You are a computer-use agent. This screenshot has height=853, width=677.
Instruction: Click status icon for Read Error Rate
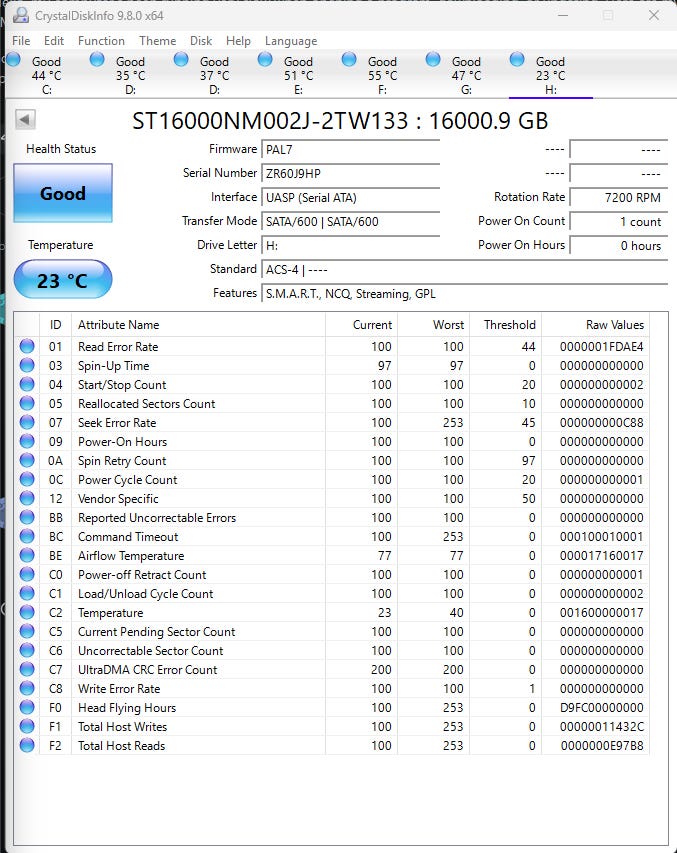click(x=27, y=346)
